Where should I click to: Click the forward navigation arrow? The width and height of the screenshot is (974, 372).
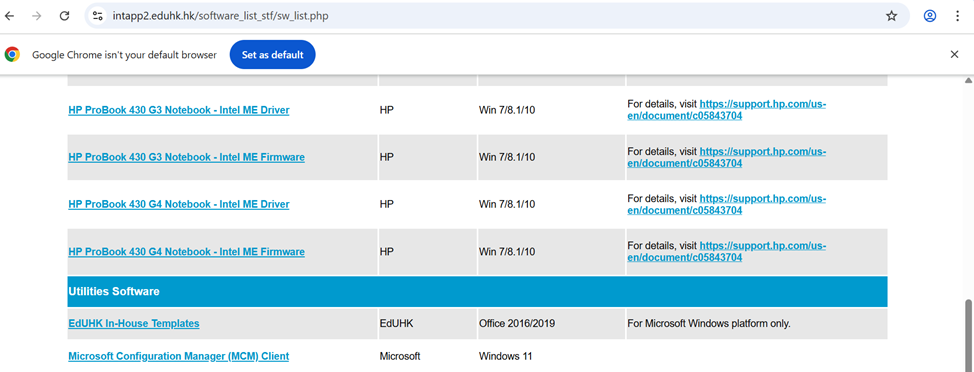pos(37,16)
